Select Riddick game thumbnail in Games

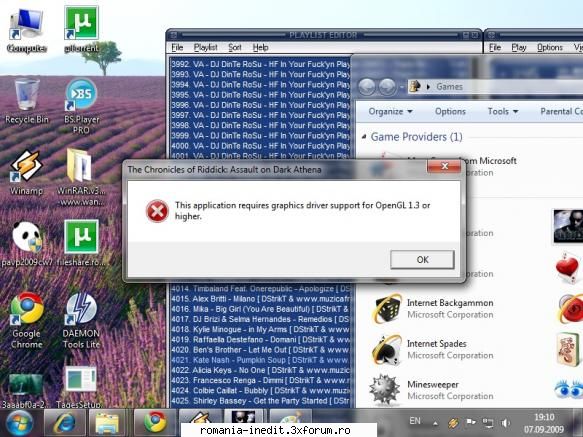568,226
